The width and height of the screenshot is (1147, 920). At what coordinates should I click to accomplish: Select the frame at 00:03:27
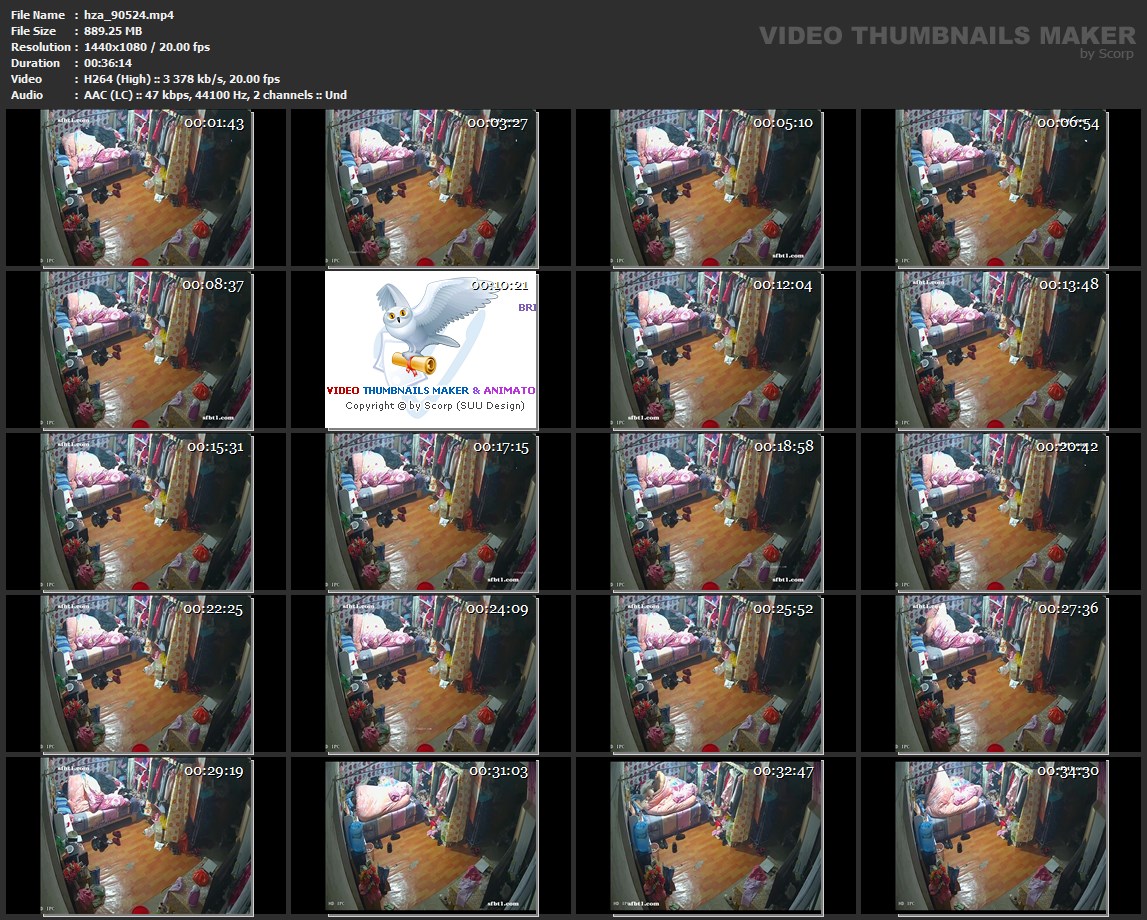(x=431, y=188)
